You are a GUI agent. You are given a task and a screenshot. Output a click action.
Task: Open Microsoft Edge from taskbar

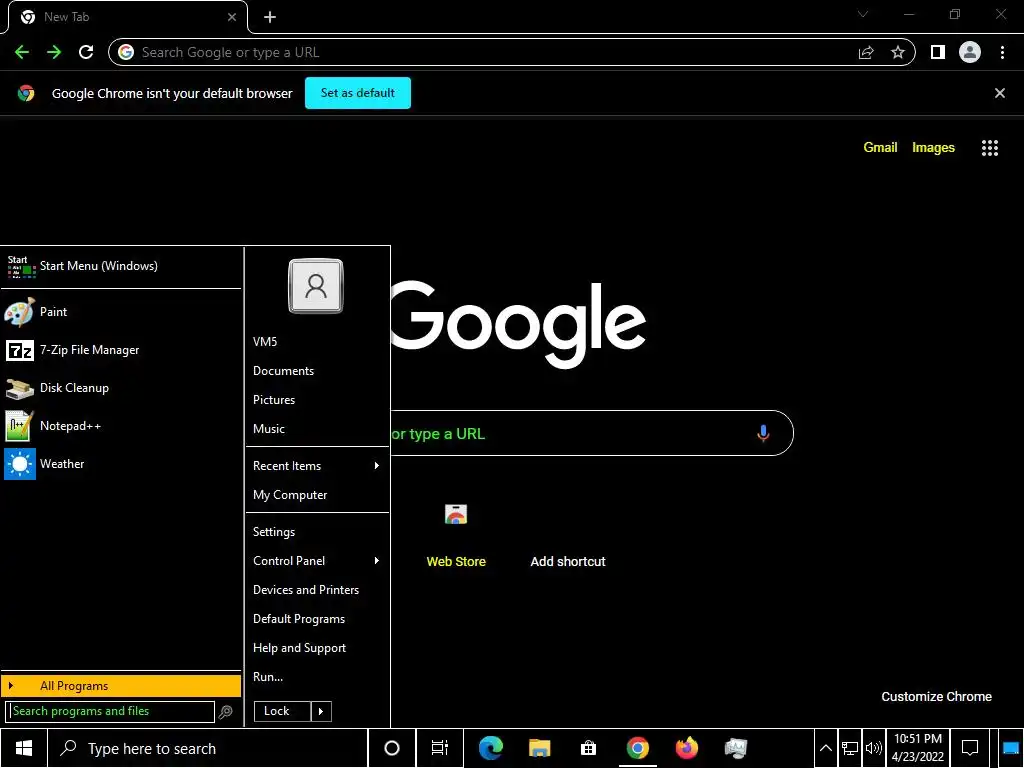(x=490, y=748)
